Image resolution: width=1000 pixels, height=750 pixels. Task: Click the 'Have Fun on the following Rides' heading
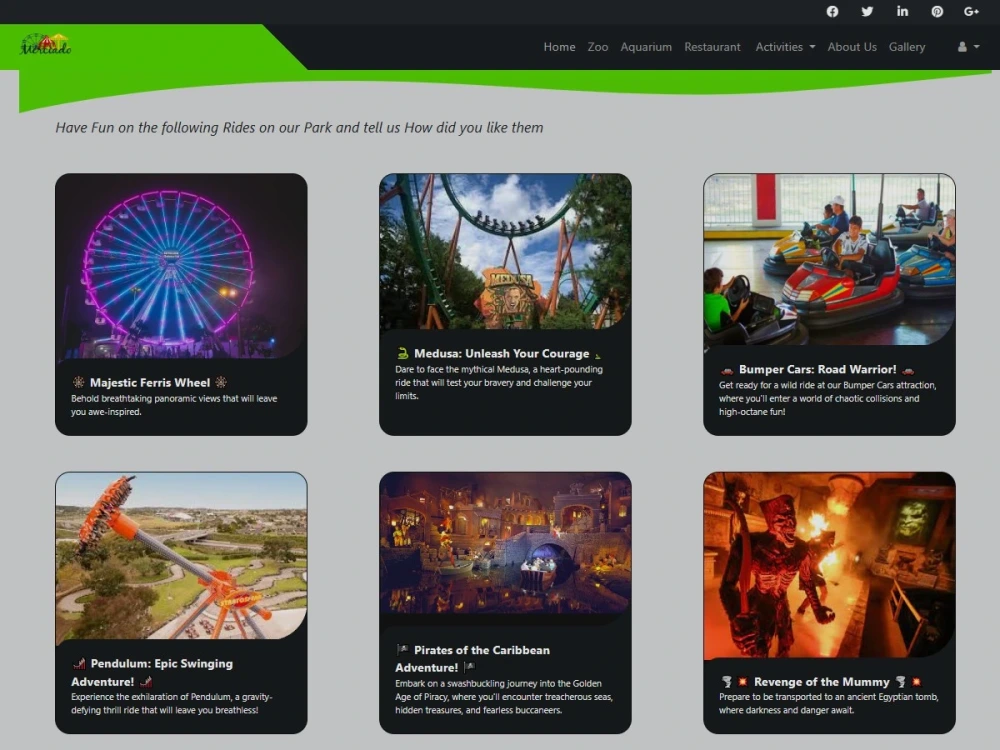299,128
